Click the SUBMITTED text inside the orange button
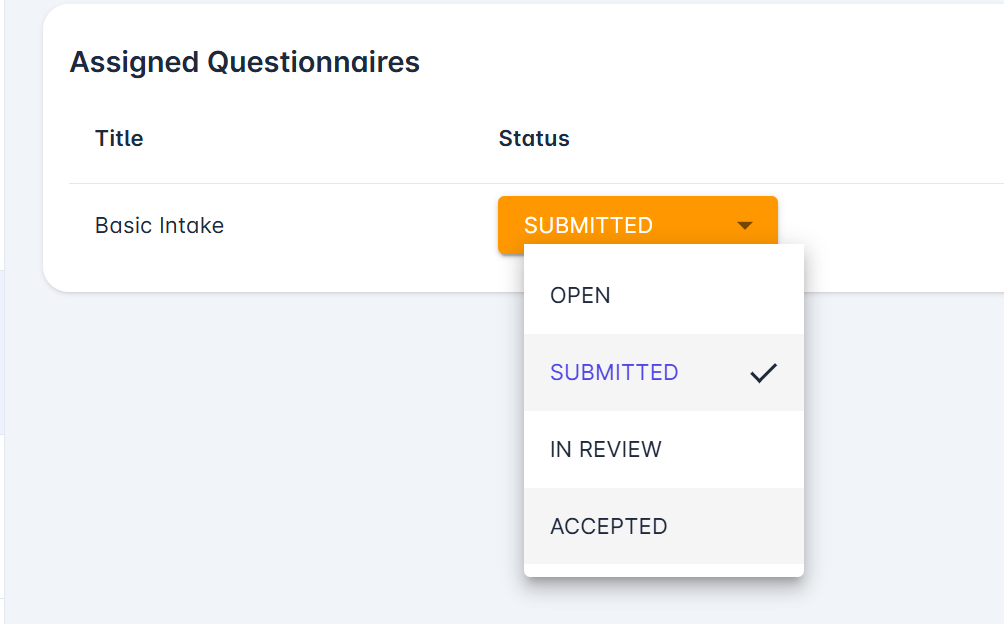Screen dimensions: 1004x624 (x=588, y=226)
